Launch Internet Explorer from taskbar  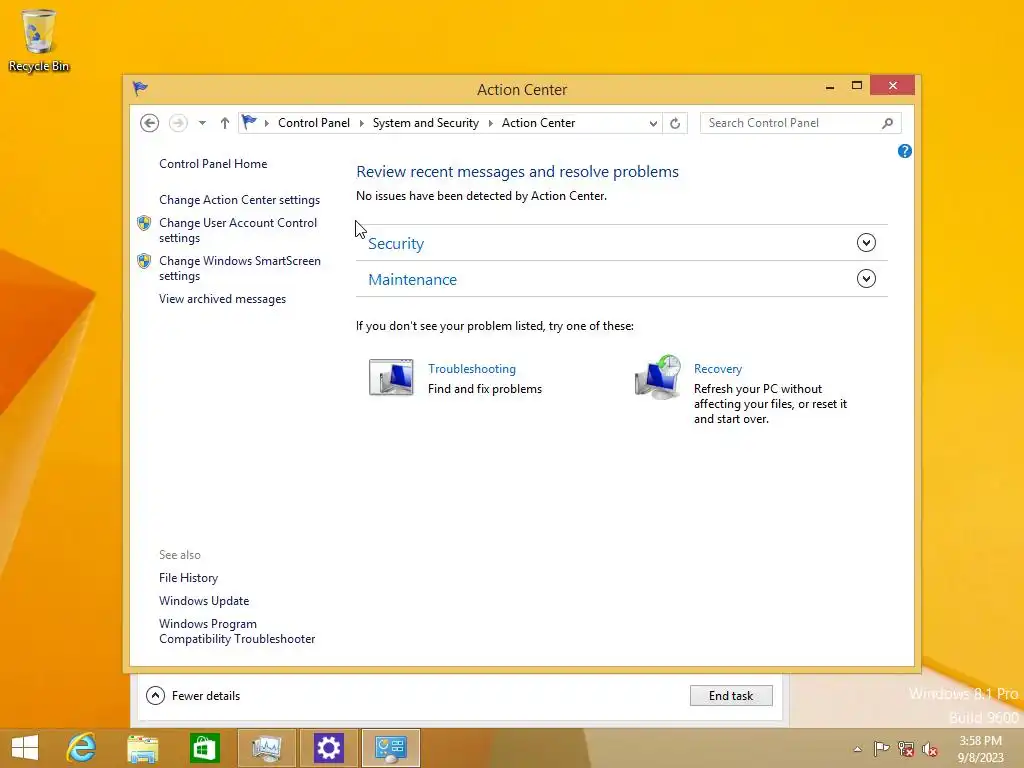[82, 748]
